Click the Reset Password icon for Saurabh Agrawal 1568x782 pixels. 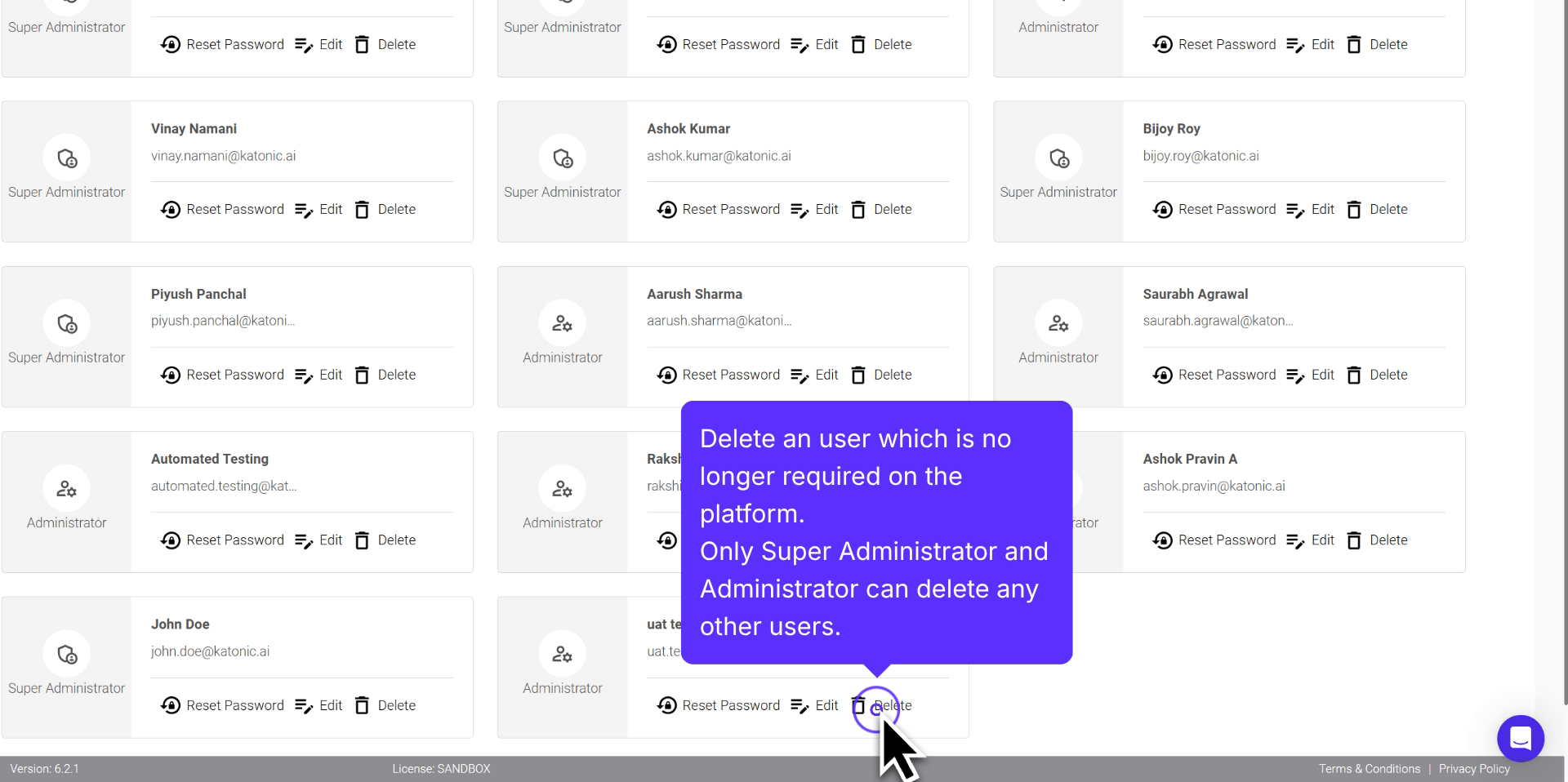1163,375
